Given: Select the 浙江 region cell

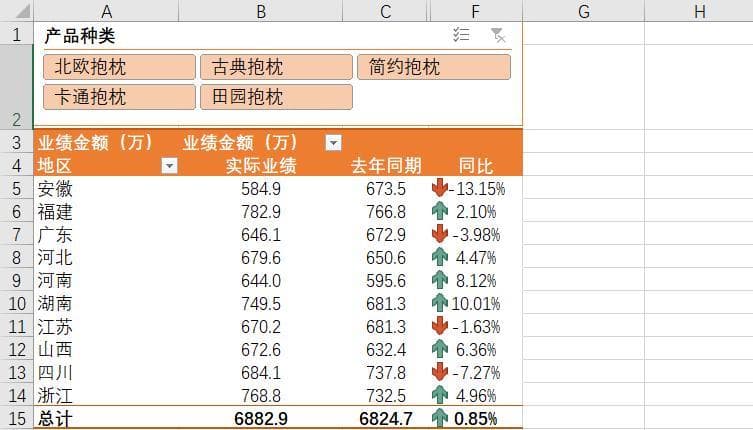Looking at the screenshot, I should [106, 395].
